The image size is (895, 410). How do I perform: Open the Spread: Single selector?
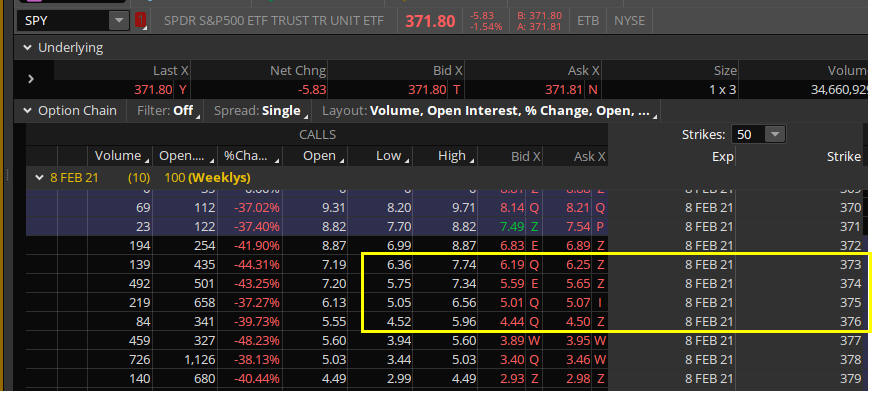(x=259, y=111)
